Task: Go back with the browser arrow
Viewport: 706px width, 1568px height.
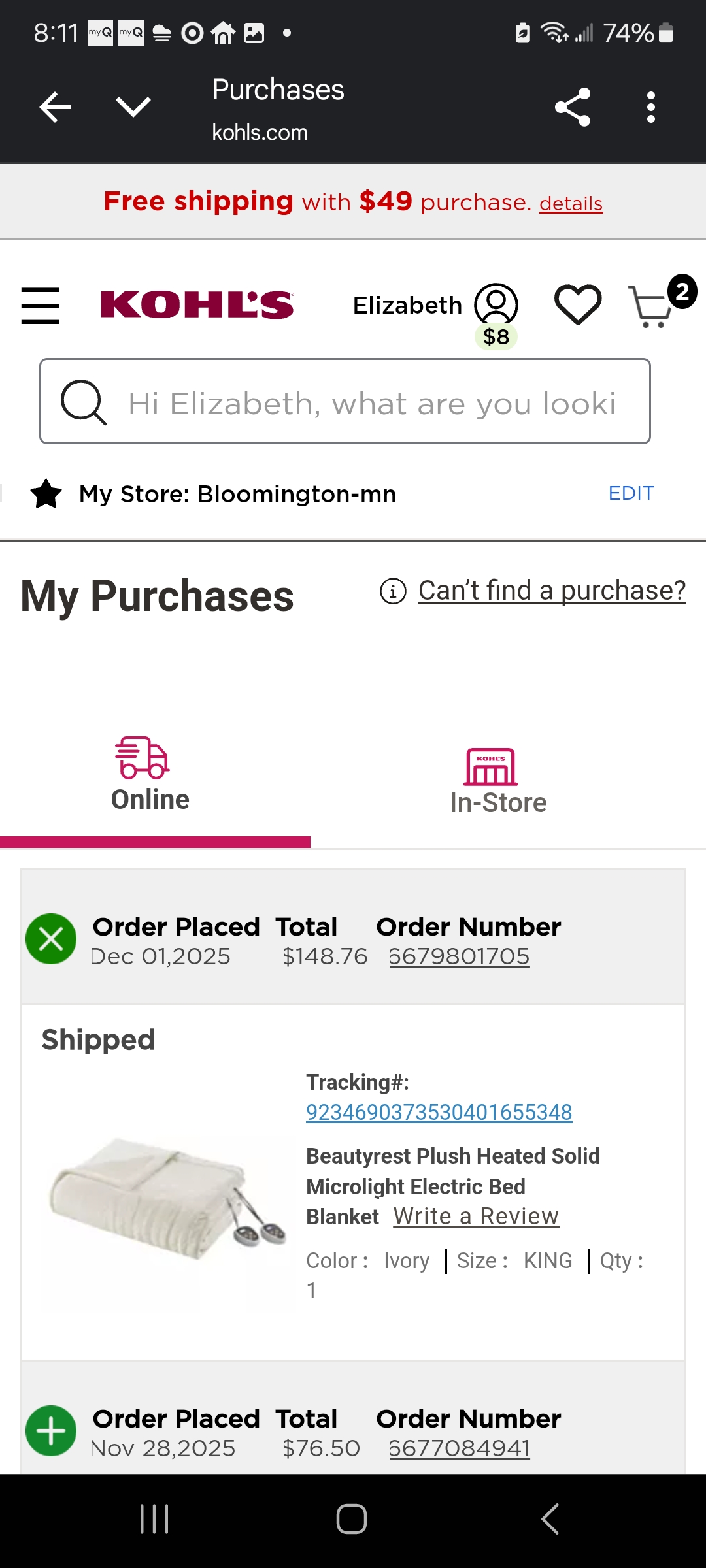Action: [55, 107]
